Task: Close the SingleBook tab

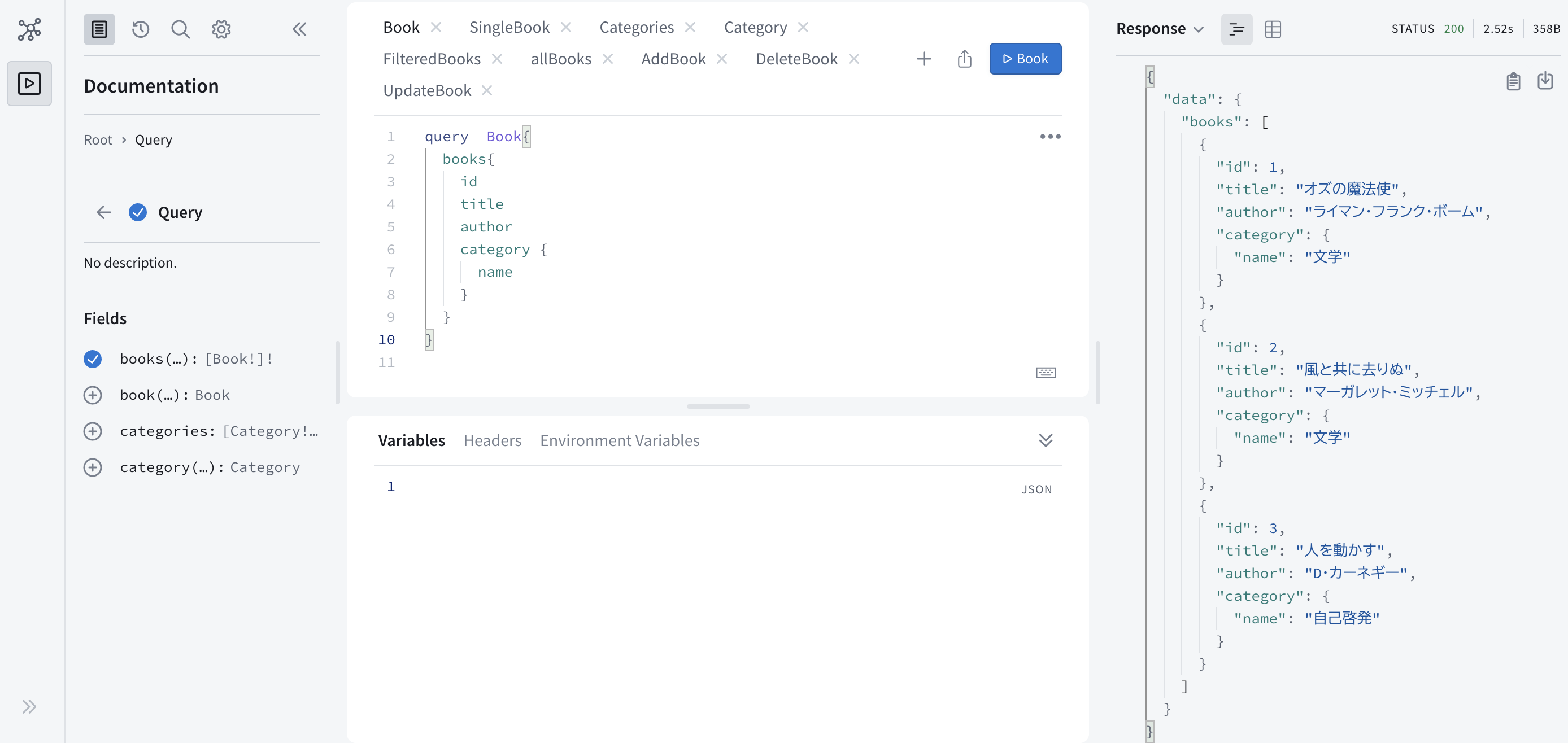Action: [565, 27]
